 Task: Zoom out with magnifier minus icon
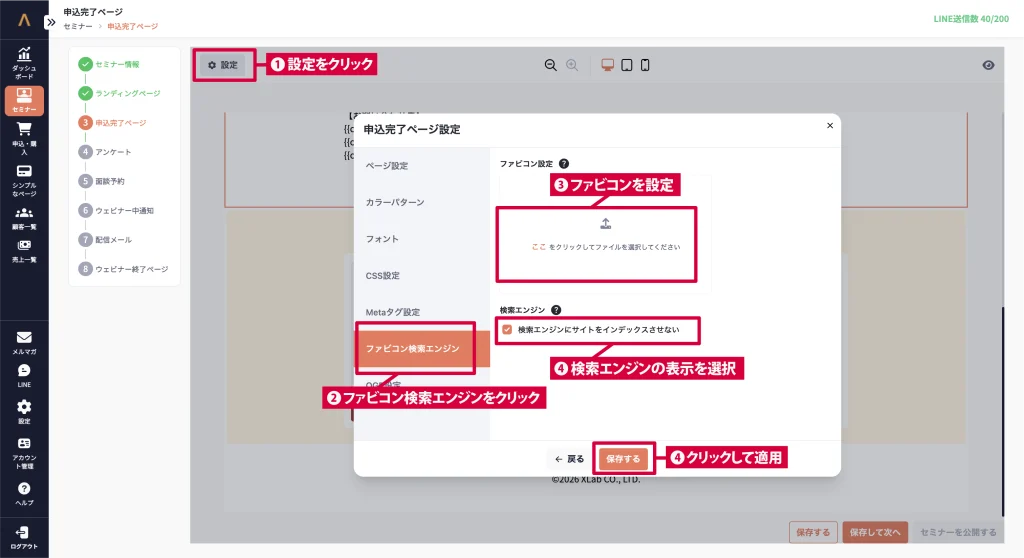pyautogui.click(x=550, y=65)
